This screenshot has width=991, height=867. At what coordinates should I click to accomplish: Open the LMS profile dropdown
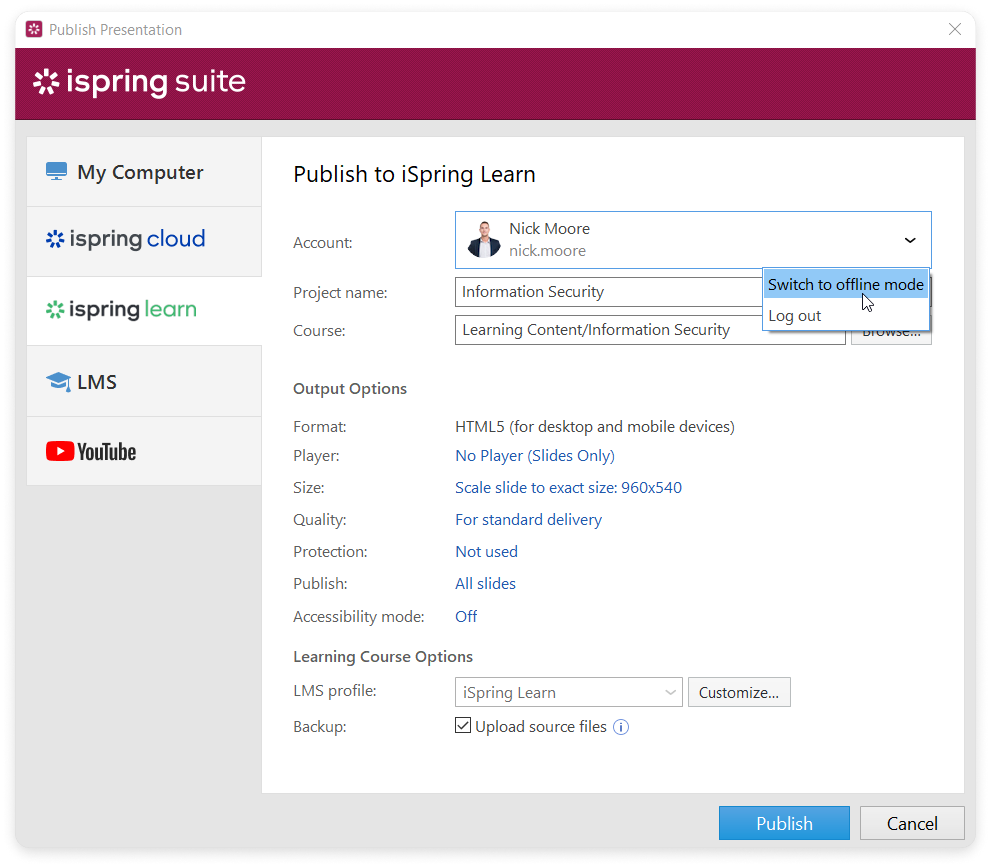click(x=568, y=693)
